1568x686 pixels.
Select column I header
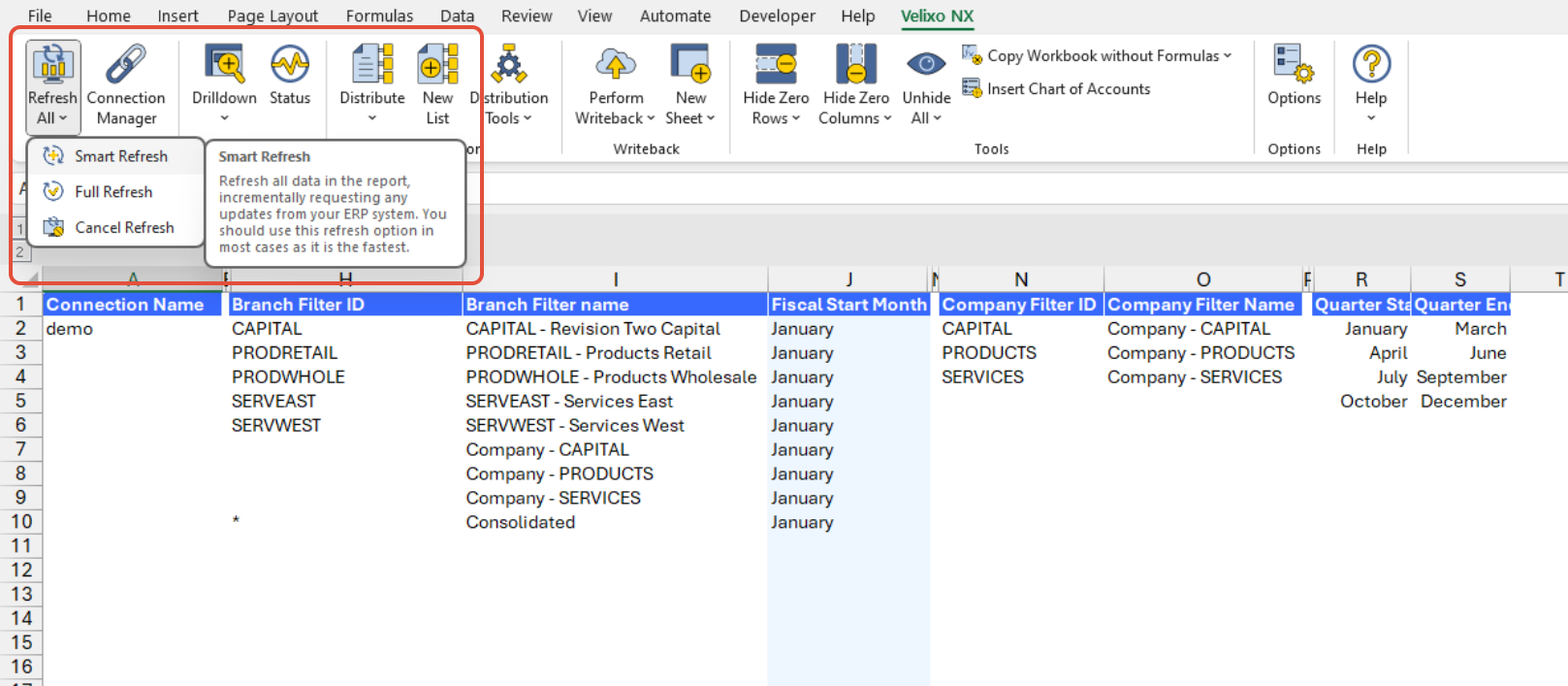(615, 279)
